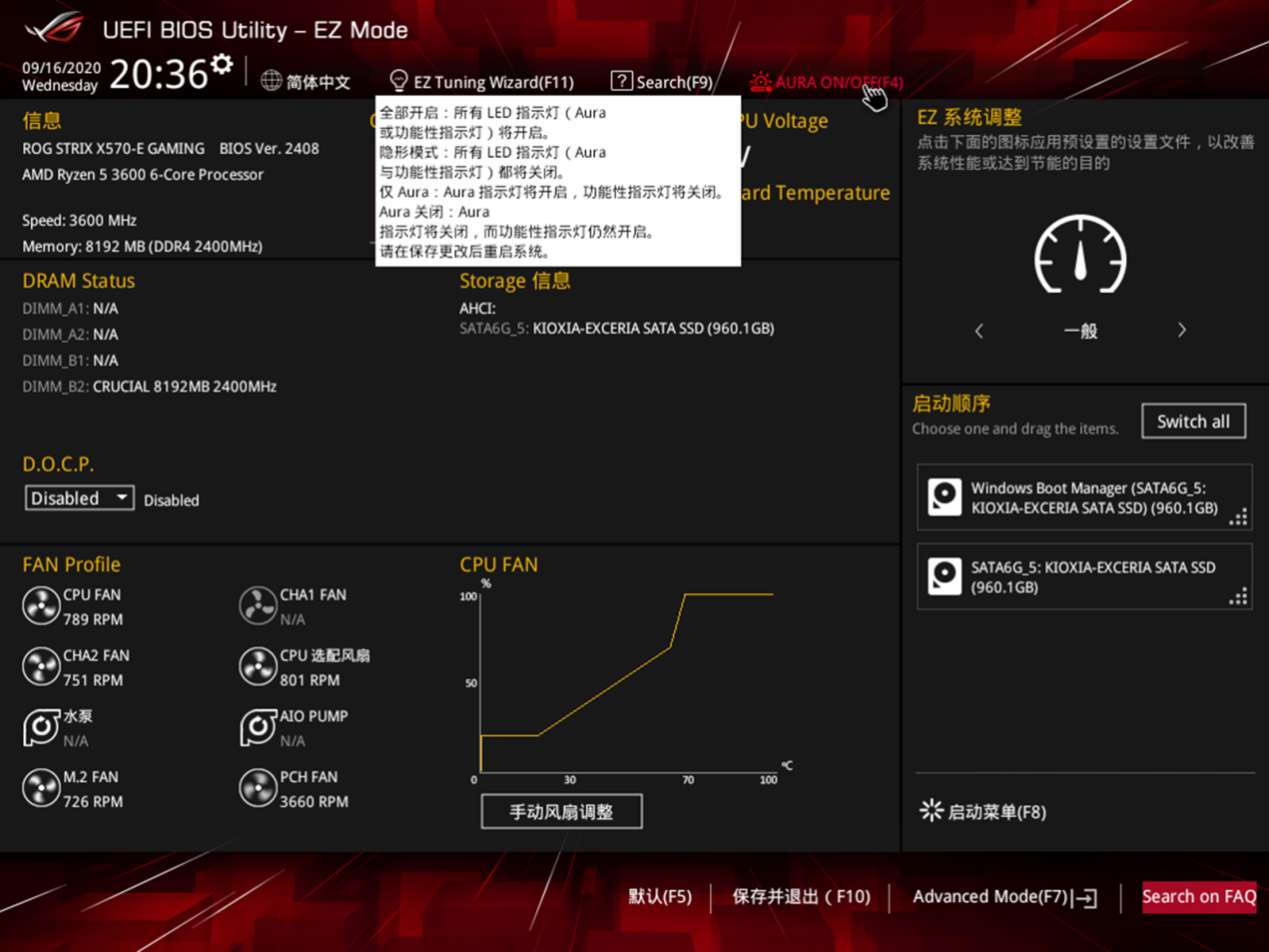
Task: Click the Advanced Mode exit arrow icon
Action: (1085, 898)
